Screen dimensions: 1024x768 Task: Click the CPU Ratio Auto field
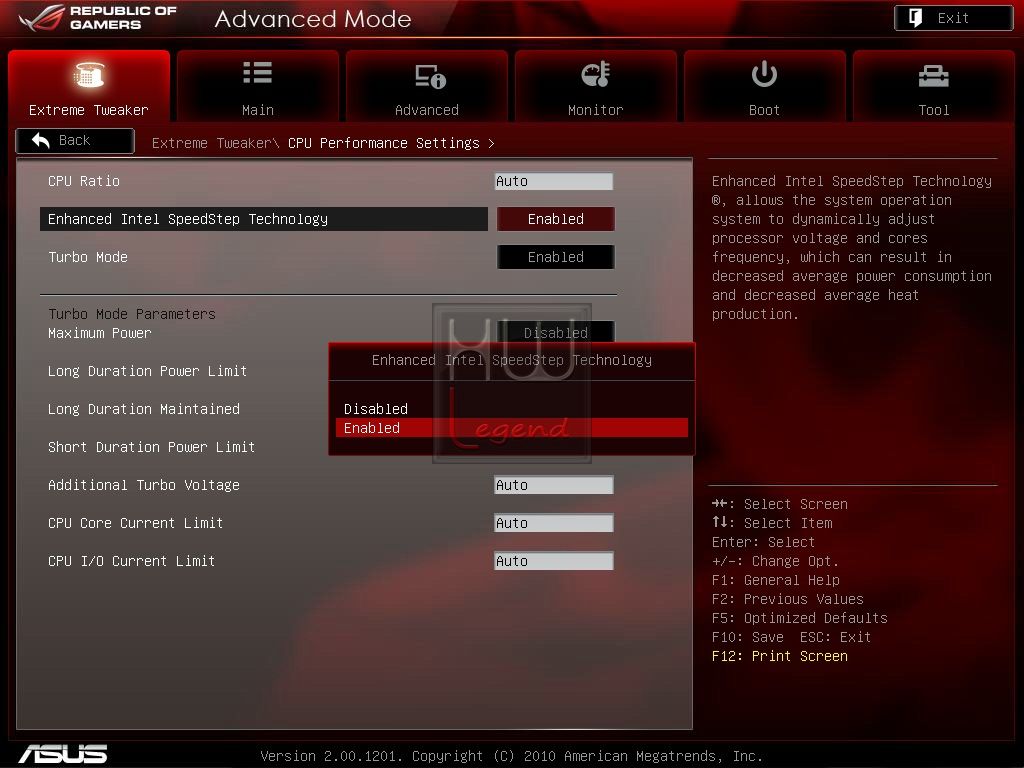(x=554, y=181)
